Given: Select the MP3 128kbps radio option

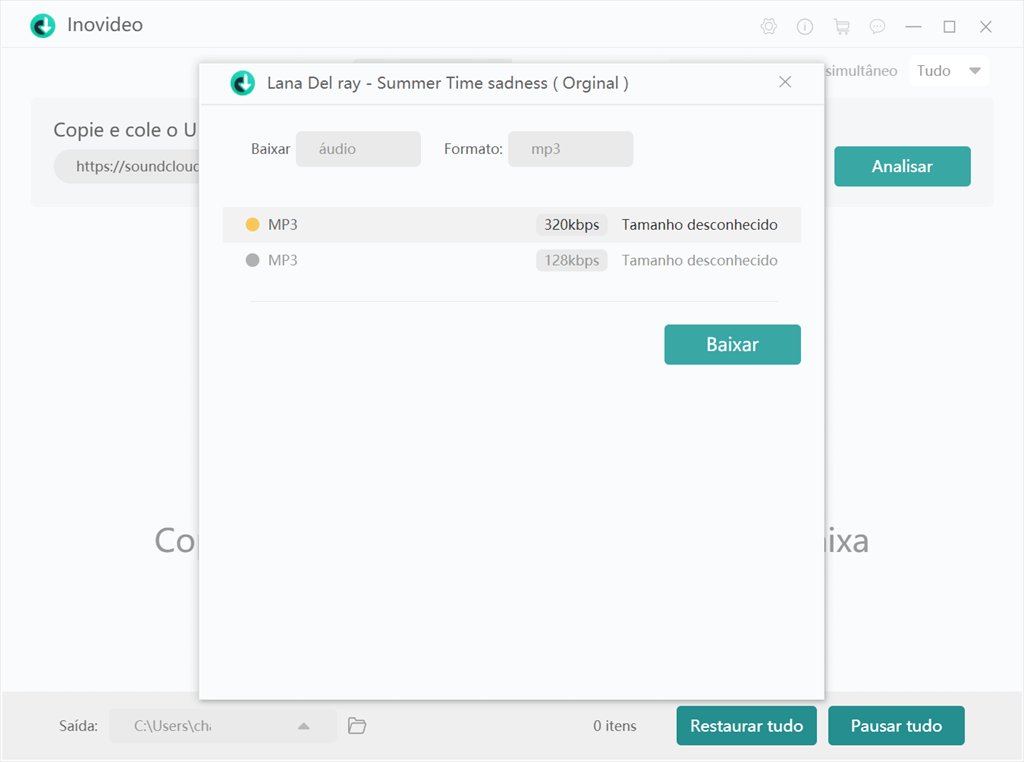Looking at the screenshot, I should click(x=252, y=261).
